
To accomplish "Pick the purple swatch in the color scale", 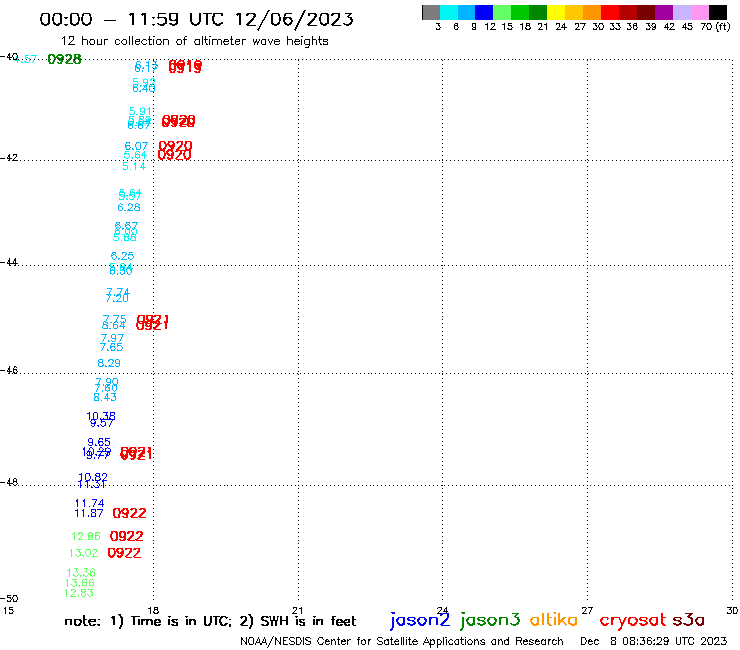I will click(x=664, y=12).
